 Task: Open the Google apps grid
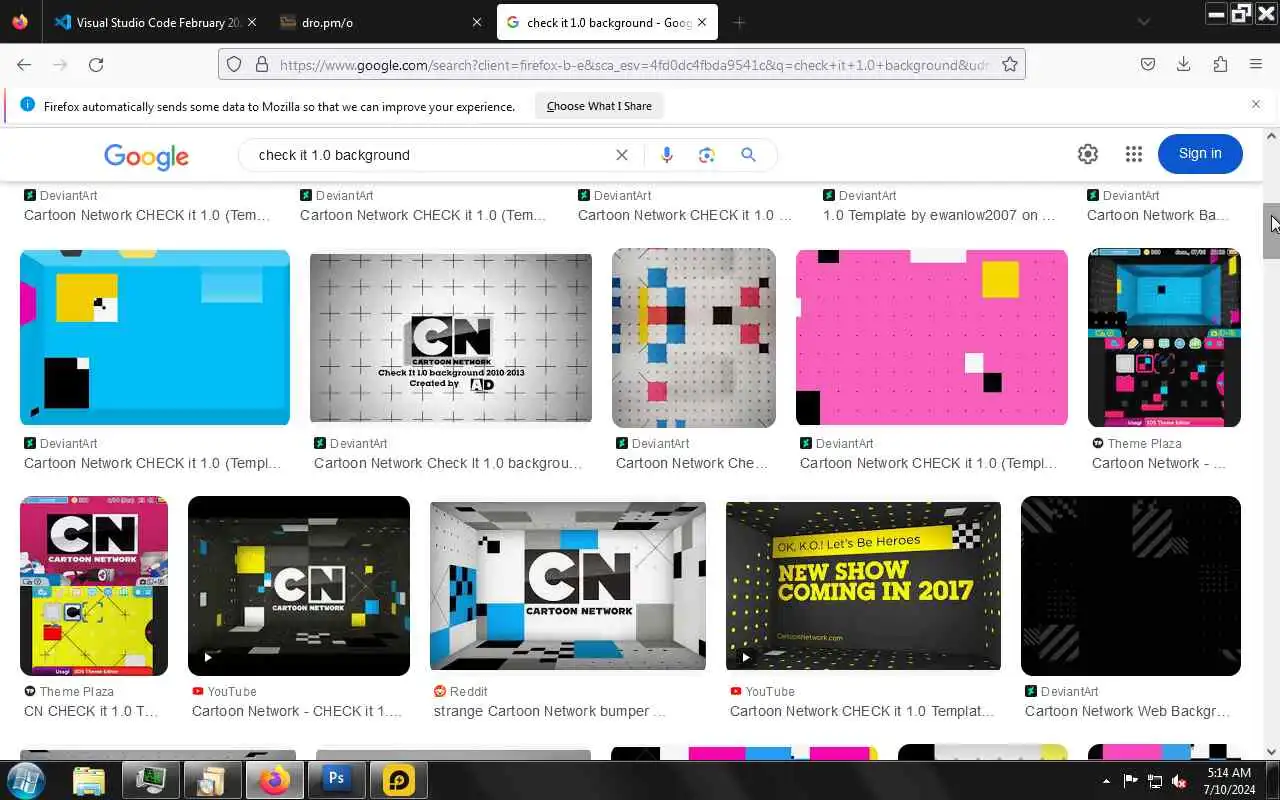[1133, 154]
